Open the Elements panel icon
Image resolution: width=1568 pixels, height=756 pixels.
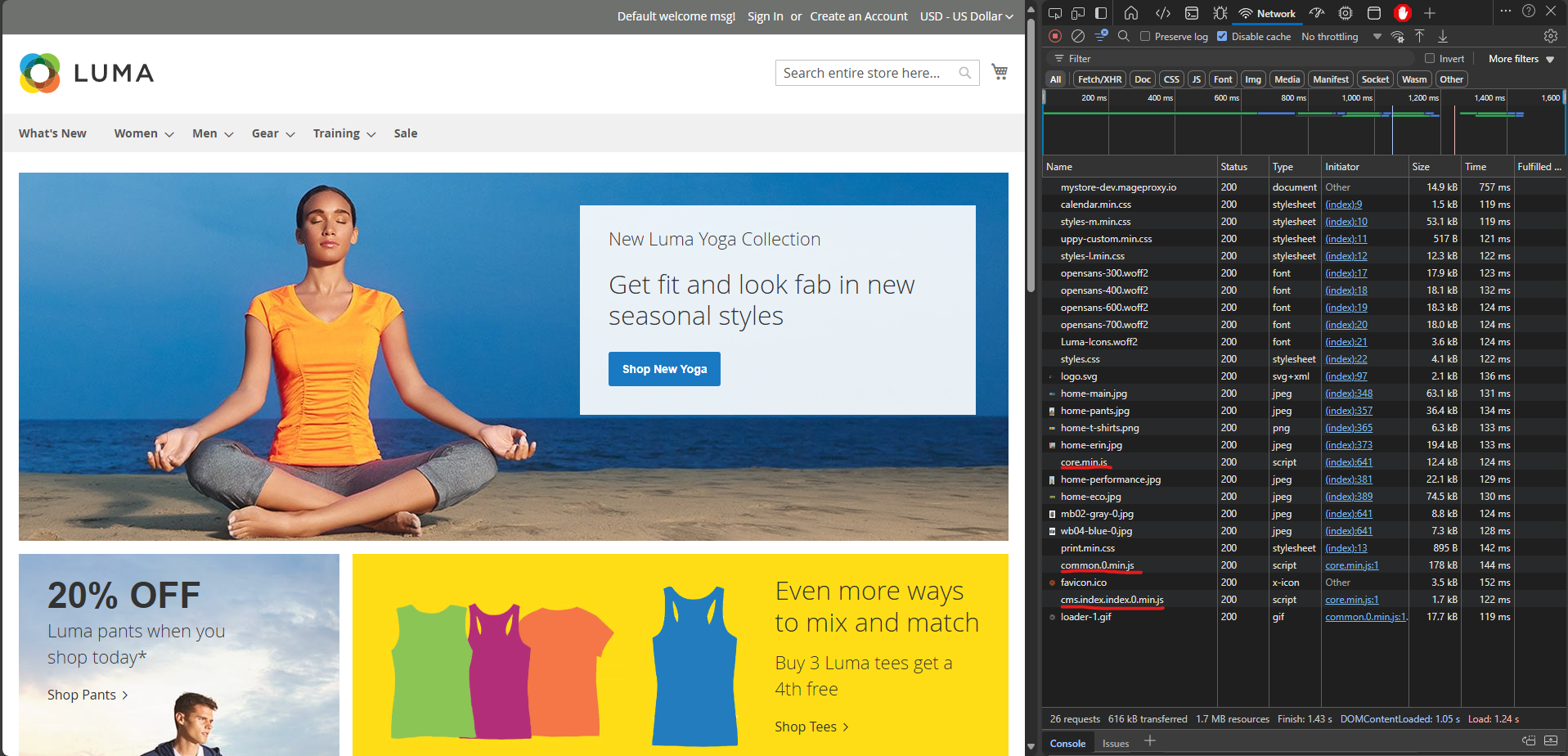1162,13
